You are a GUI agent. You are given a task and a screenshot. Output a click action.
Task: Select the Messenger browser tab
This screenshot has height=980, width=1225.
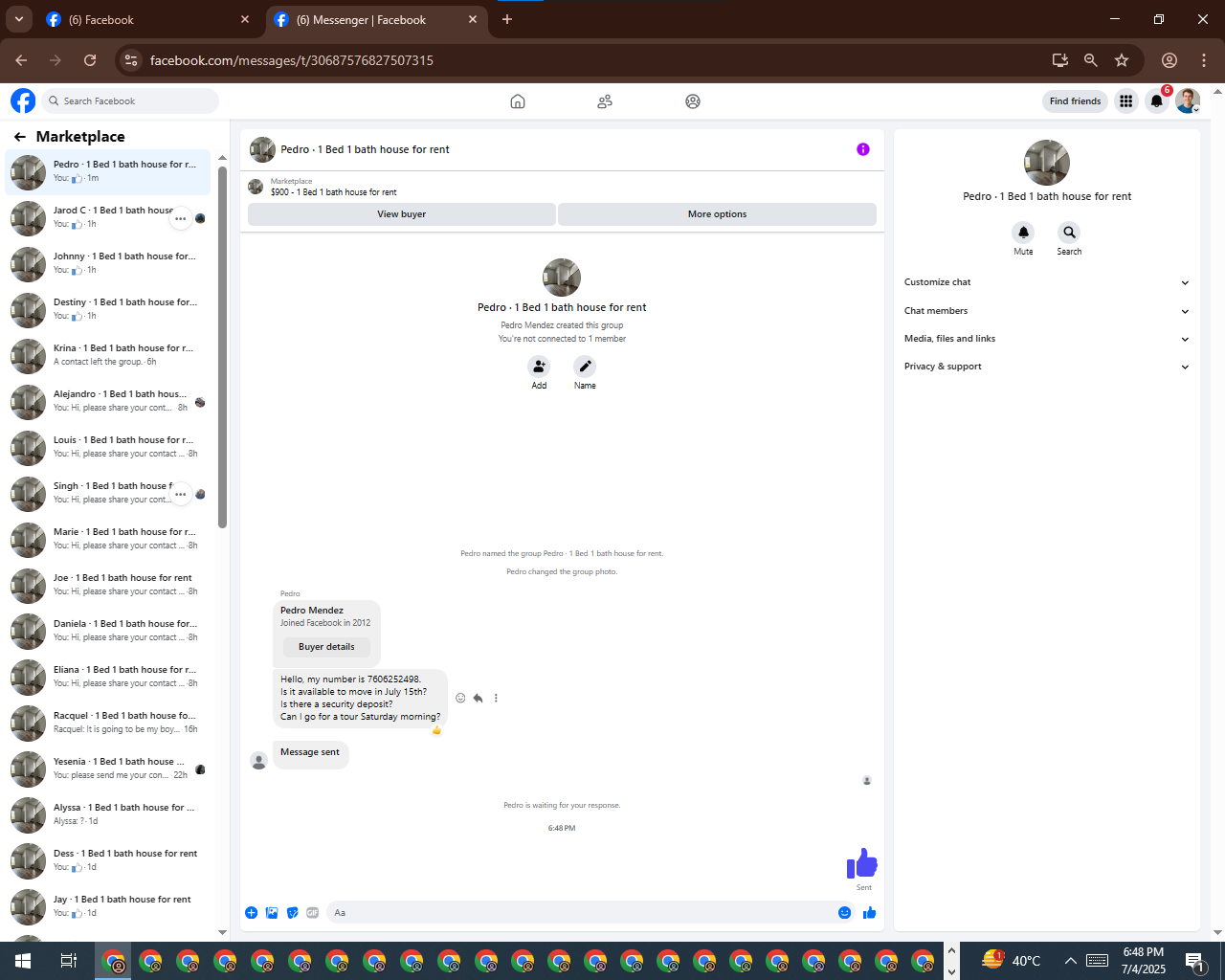[375, 19]
